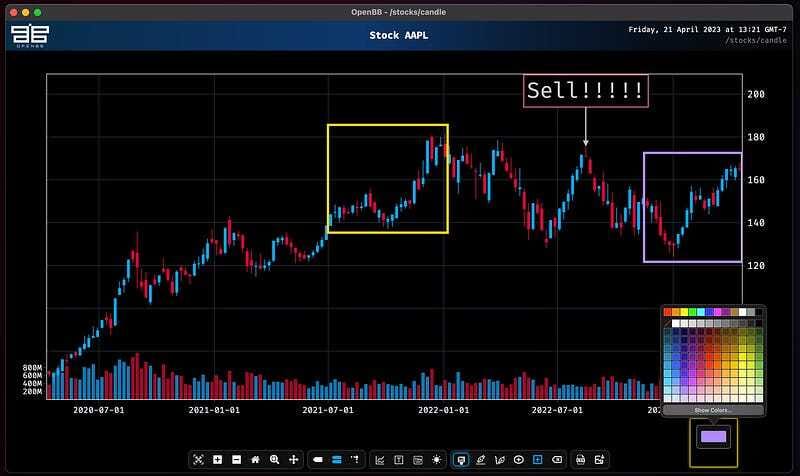Select the draw open path tool
This screenshot has height=476, width=800.
pos(499,460)
